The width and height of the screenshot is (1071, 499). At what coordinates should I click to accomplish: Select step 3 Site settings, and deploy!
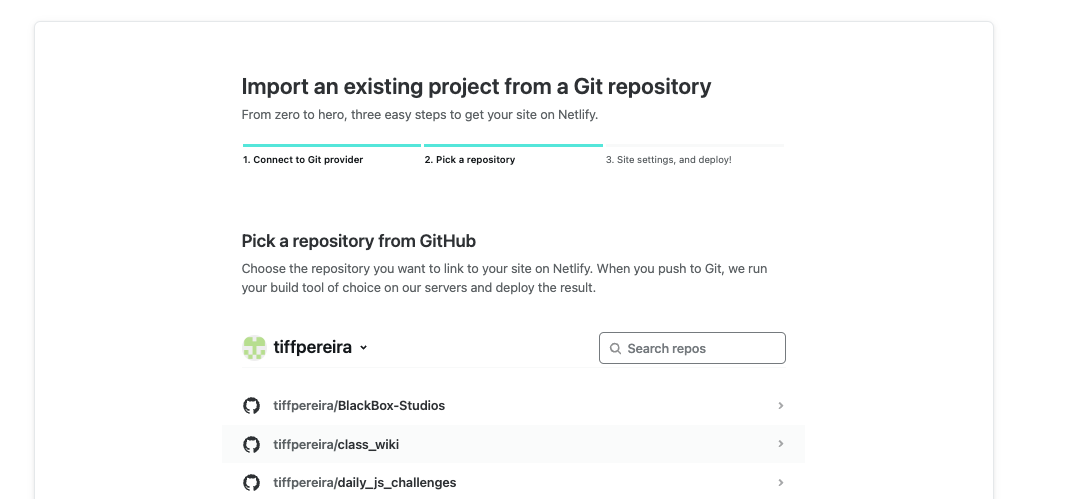coord(669,160)
